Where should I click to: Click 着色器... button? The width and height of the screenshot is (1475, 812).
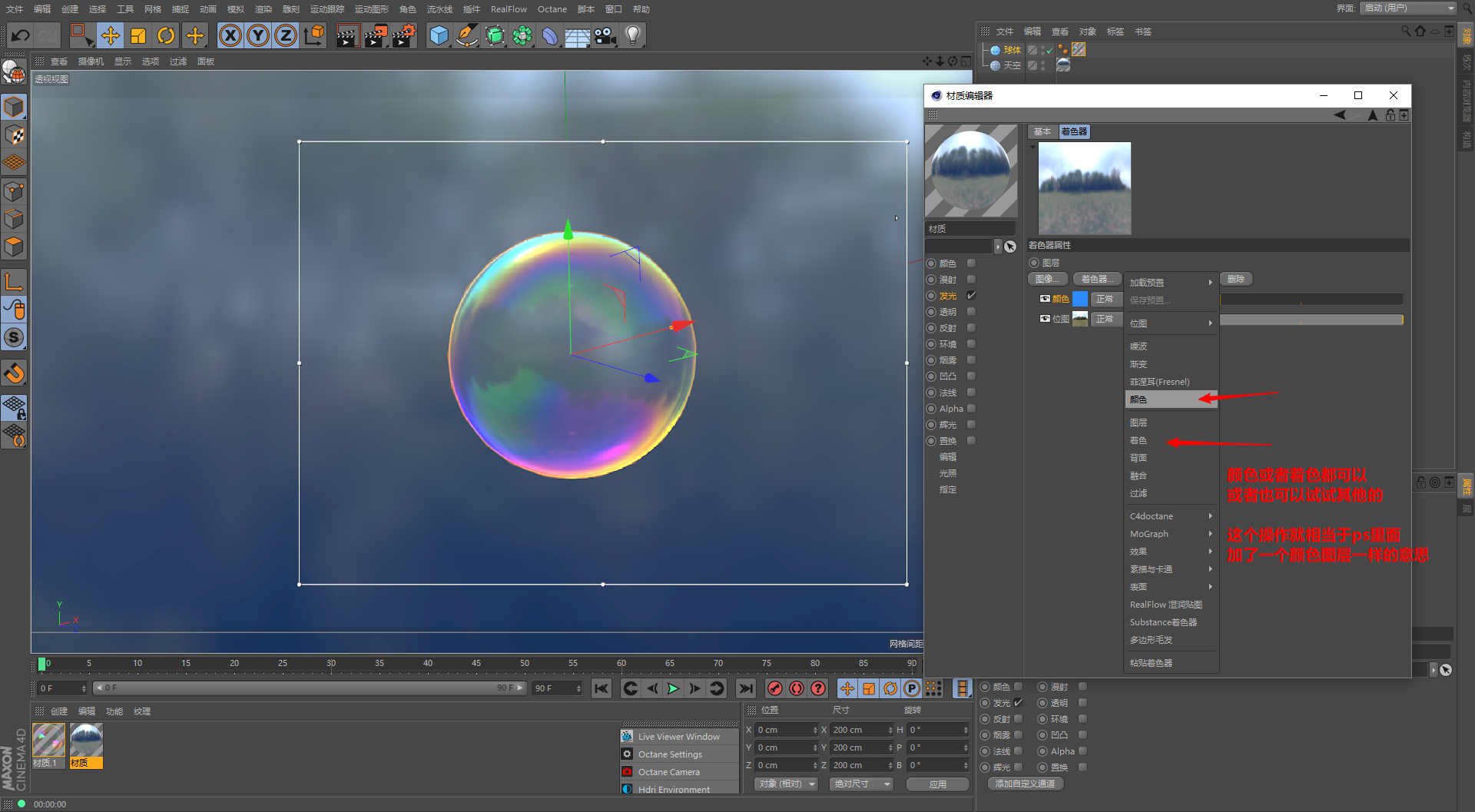pos(1097,279)
